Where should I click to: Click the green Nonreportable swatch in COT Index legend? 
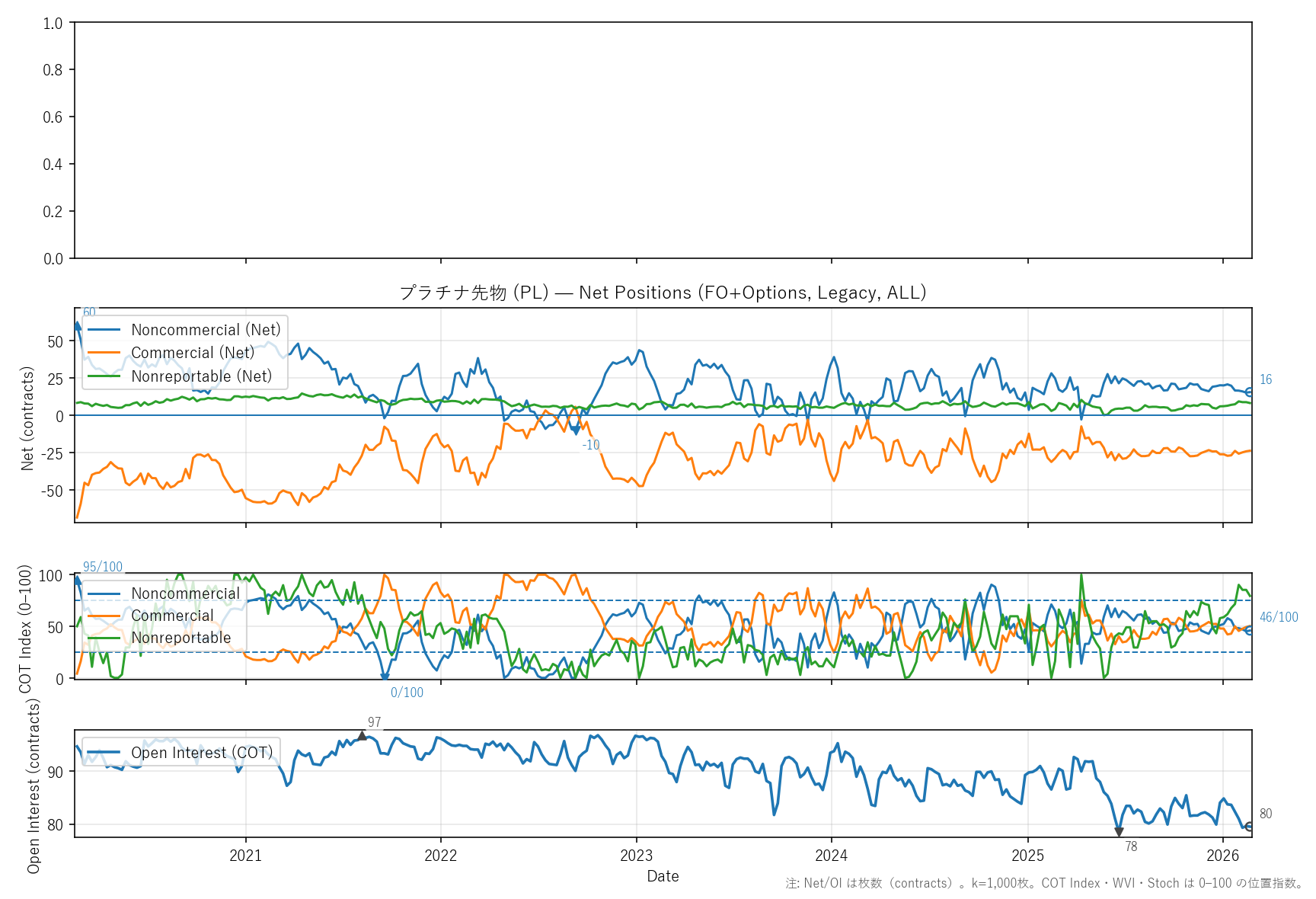coord(104,638)
